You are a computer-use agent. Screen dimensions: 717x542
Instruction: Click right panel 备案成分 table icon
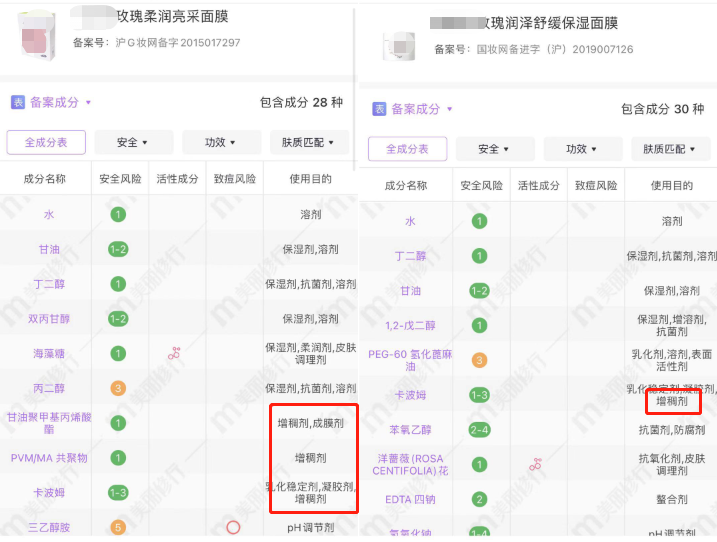(379, 109)
